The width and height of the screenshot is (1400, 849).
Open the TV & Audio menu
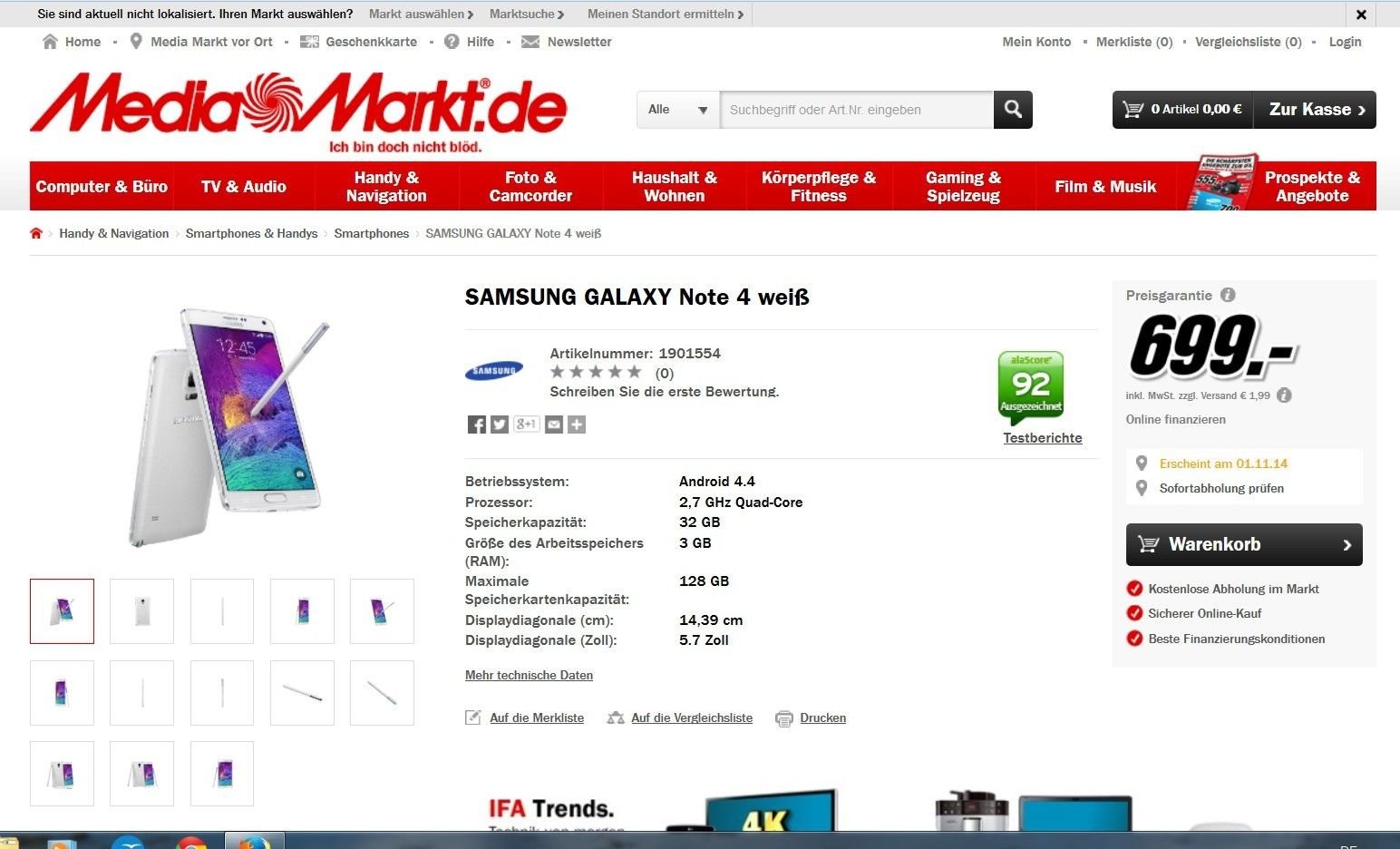pos(243,187)
